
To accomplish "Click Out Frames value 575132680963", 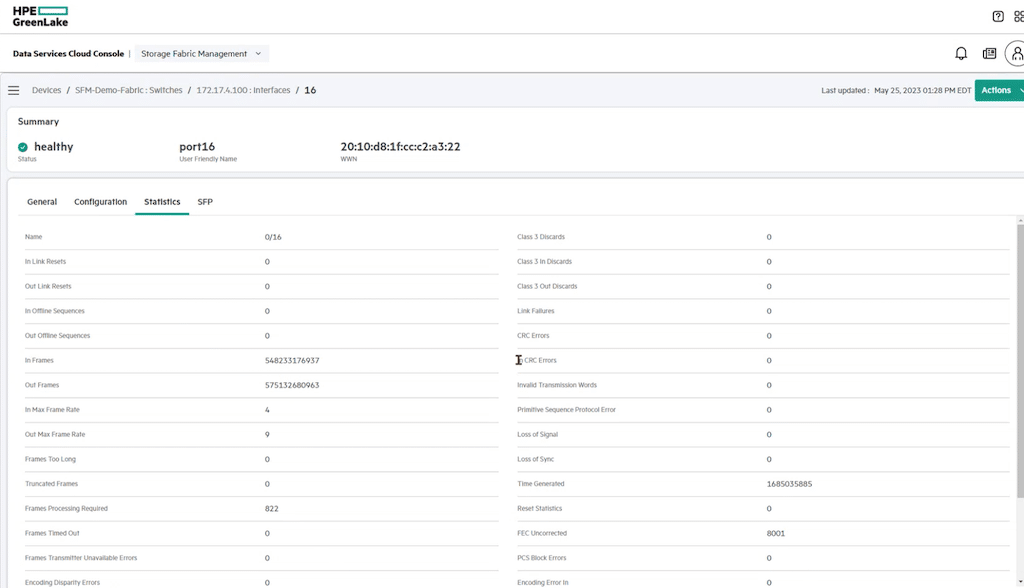I will point(292,385).
